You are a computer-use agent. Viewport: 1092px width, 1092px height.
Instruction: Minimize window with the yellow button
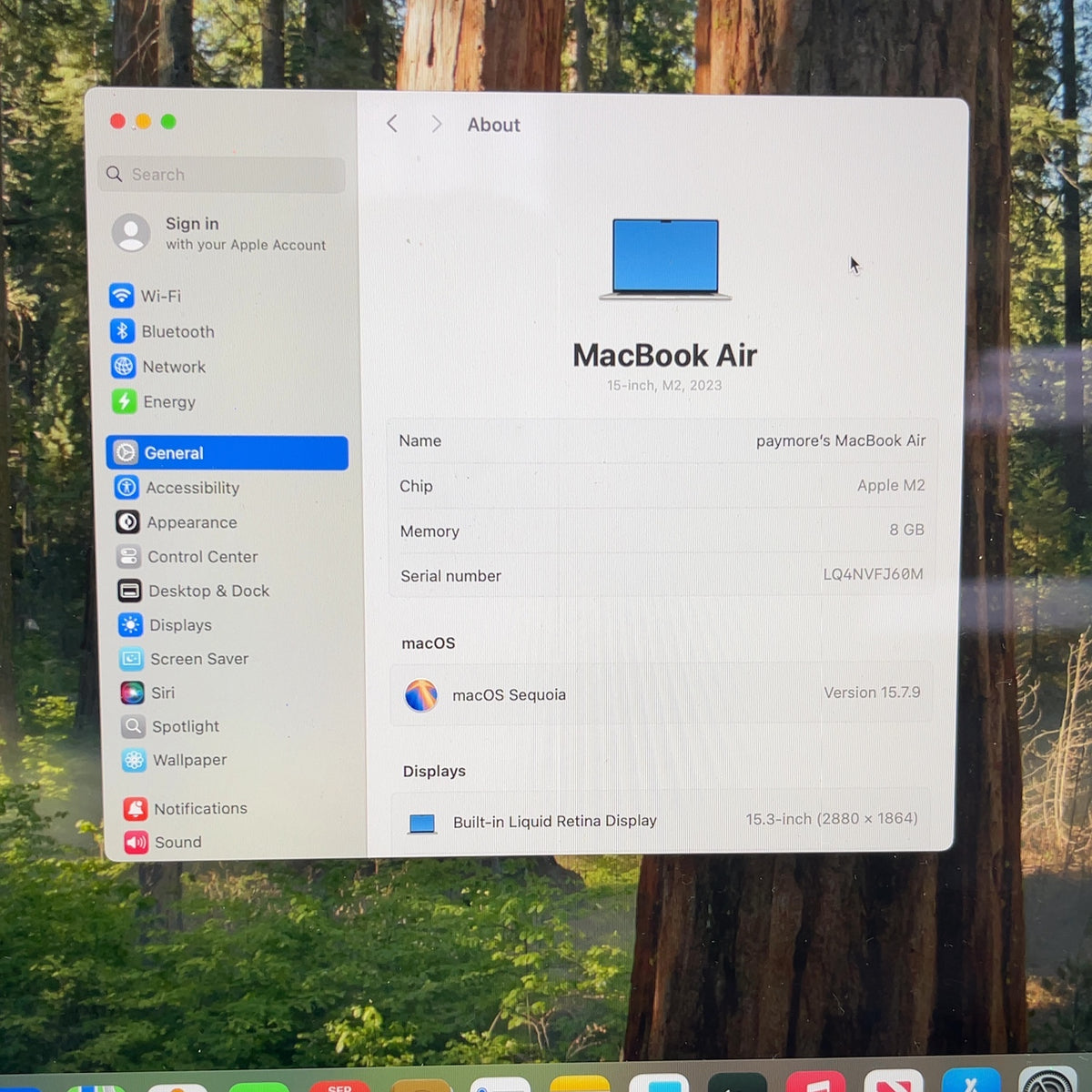tap(143, 121)
